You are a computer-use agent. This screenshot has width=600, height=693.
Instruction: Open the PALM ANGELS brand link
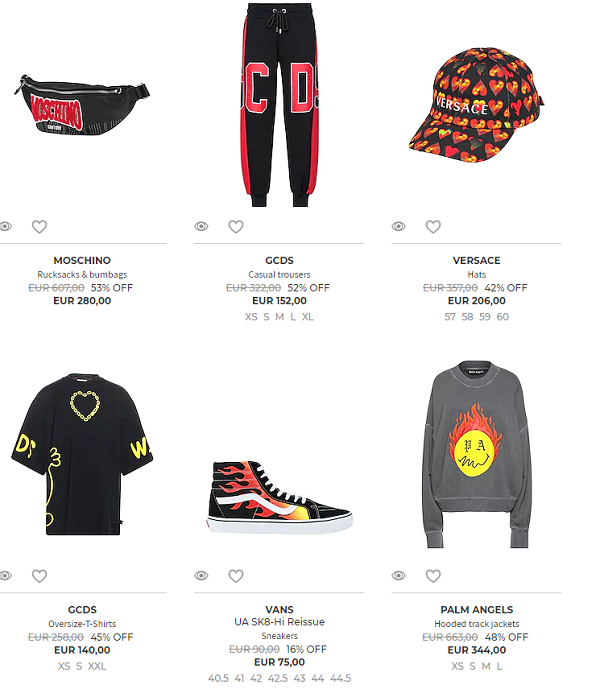tap(477, 609)
